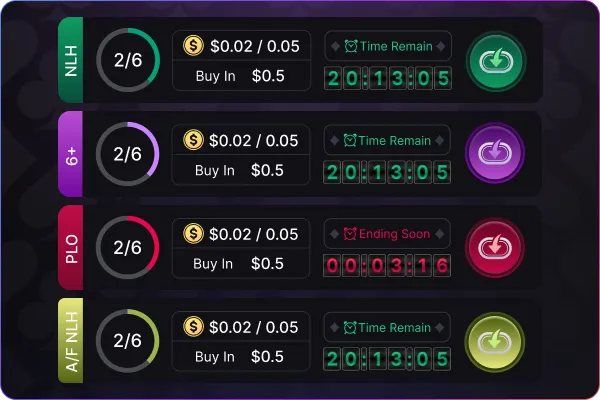
Task: Click the 2/6 seat ring in NLH row
Action: click(128, 60)
